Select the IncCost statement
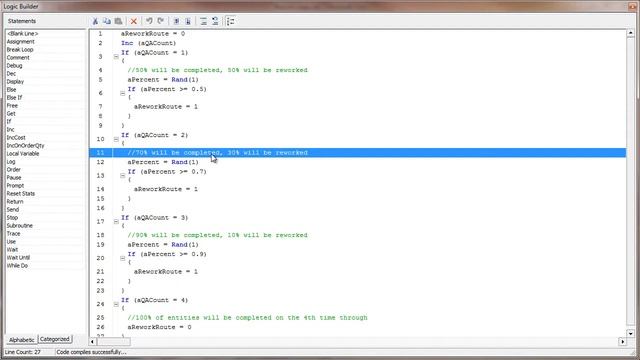The height and width of the screenshot is (360, 640). click(x=16, y=138)
